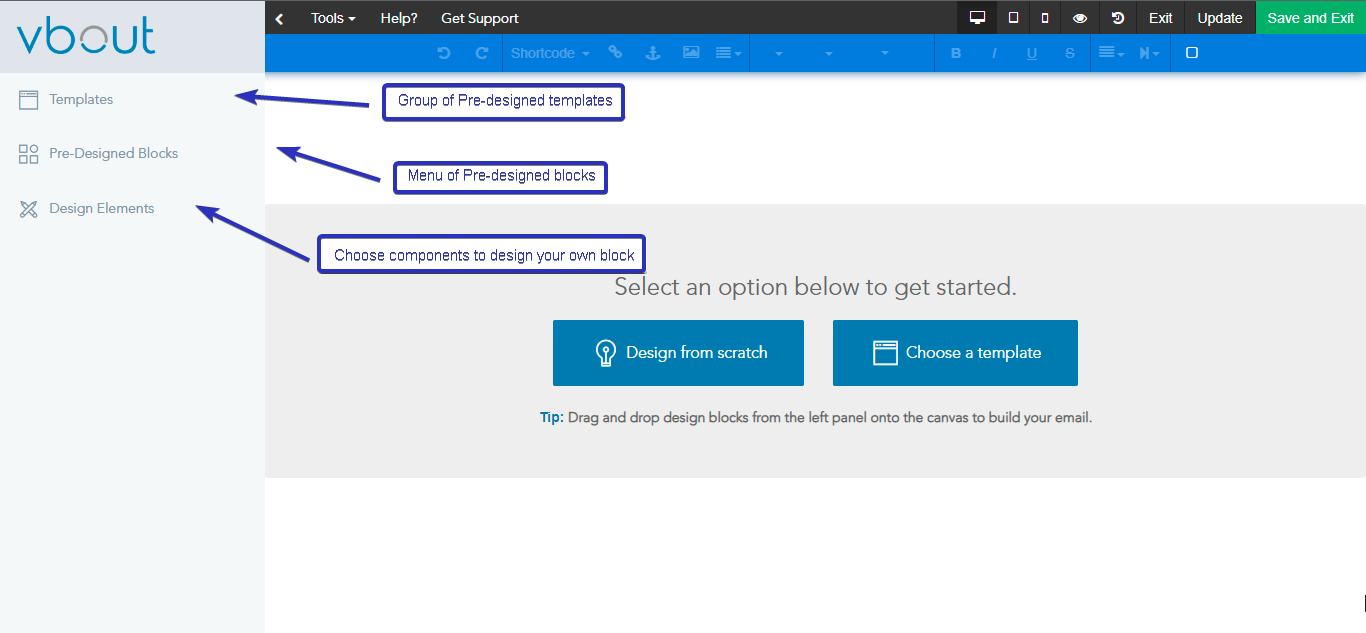Open revision history clock icon
The height and width of the screenshot is (633, 1366).
point(1118,18)
